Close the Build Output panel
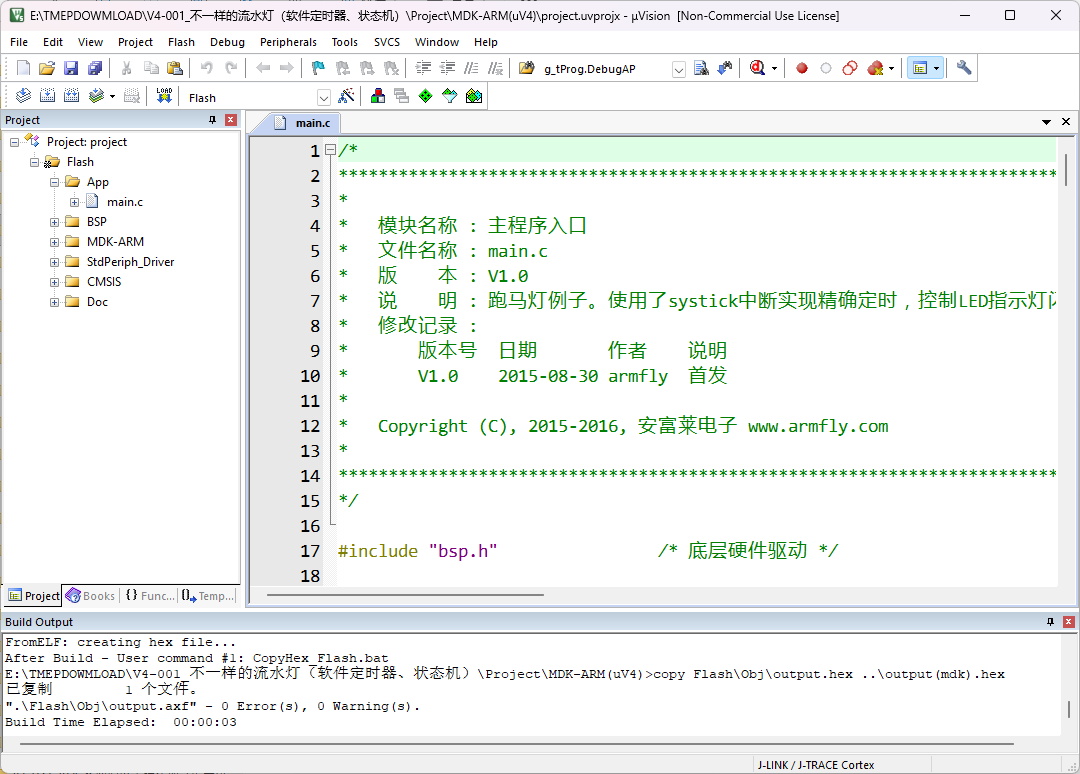Screen dimensions: 1080x774 point(1068,622)
